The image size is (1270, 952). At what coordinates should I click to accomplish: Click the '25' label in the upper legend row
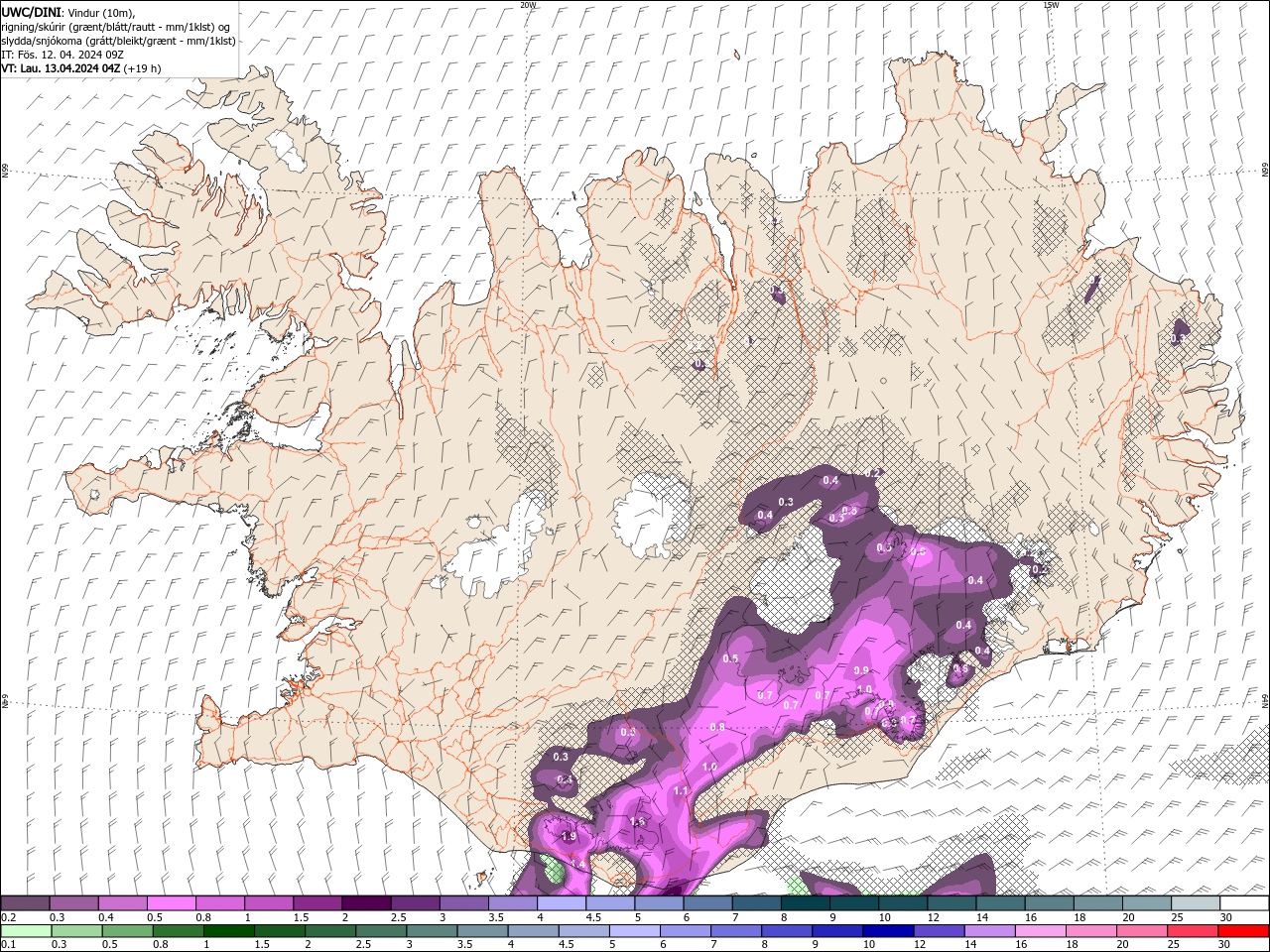click(x=1178, y=917)
